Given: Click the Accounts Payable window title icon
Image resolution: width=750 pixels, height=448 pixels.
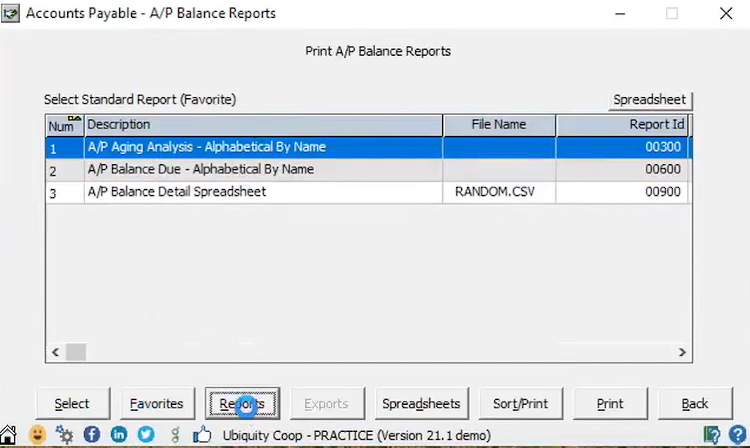Looking at the screenshot, I should (x=11, y=13).
